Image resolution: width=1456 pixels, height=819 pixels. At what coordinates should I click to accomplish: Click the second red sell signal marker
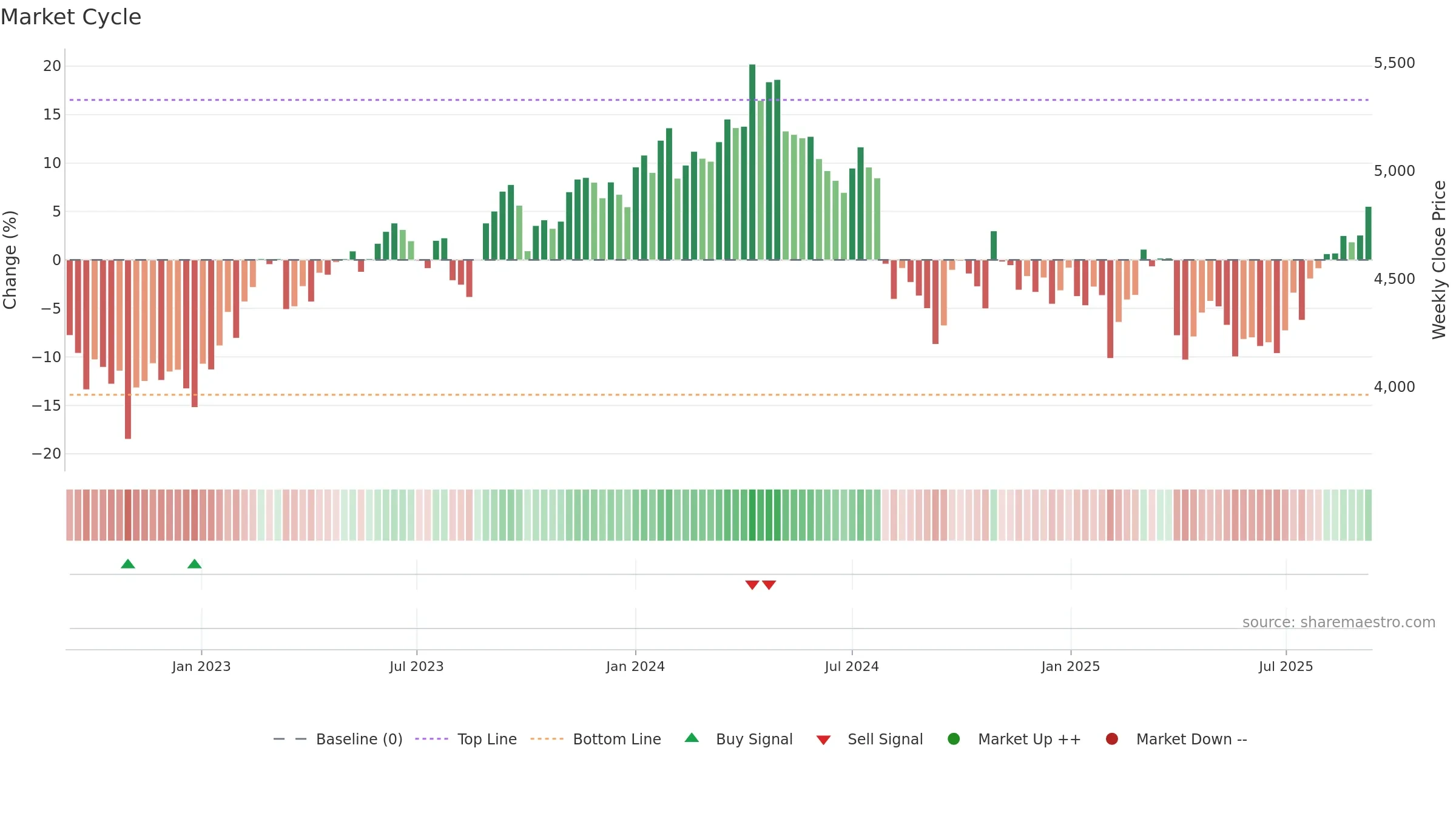click(x=769, y=585)
